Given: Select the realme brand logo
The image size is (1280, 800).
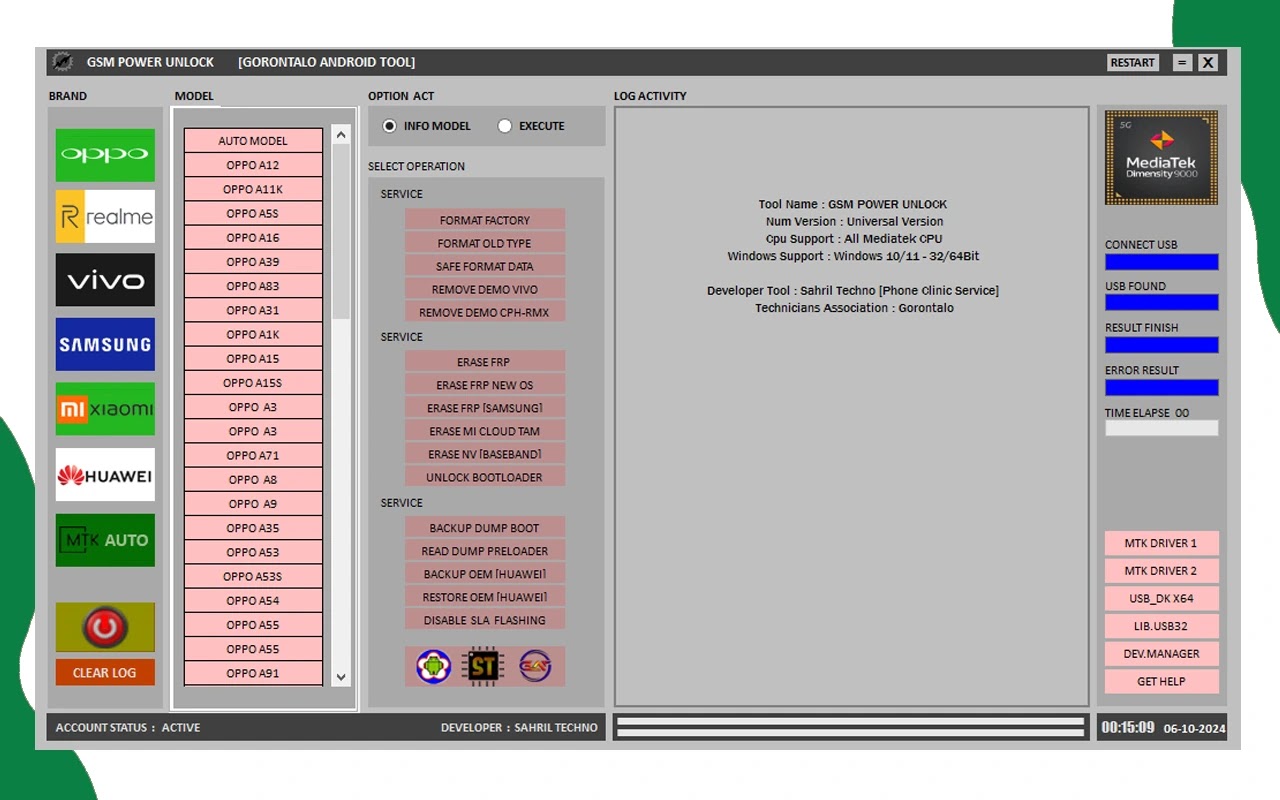Looking at the screenshot, I should pos(105,216).
